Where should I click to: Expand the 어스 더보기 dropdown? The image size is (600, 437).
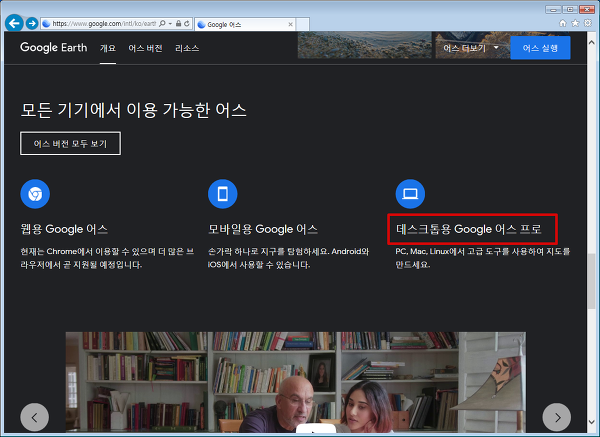click(x=471, y=48)
